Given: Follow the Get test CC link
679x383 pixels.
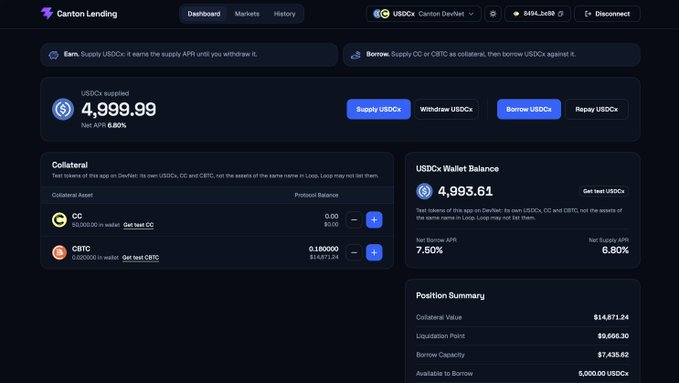Looking at the screenshot, I should 138,225.
